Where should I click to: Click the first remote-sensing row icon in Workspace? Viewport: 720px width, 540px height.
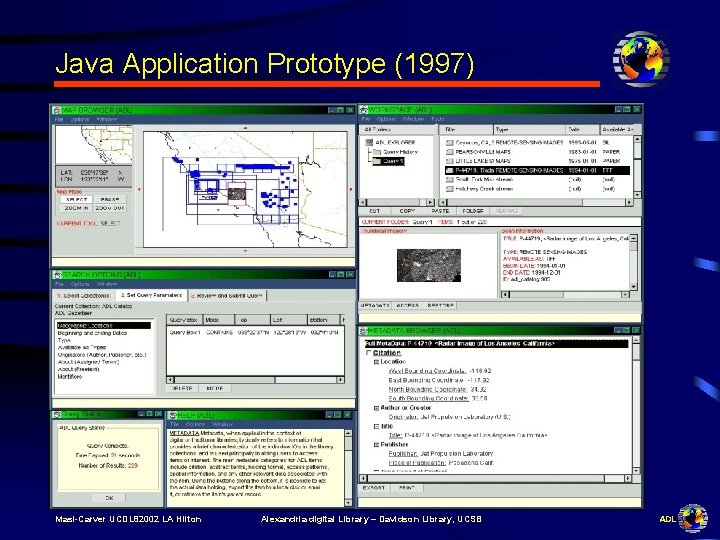click(450, 143)
